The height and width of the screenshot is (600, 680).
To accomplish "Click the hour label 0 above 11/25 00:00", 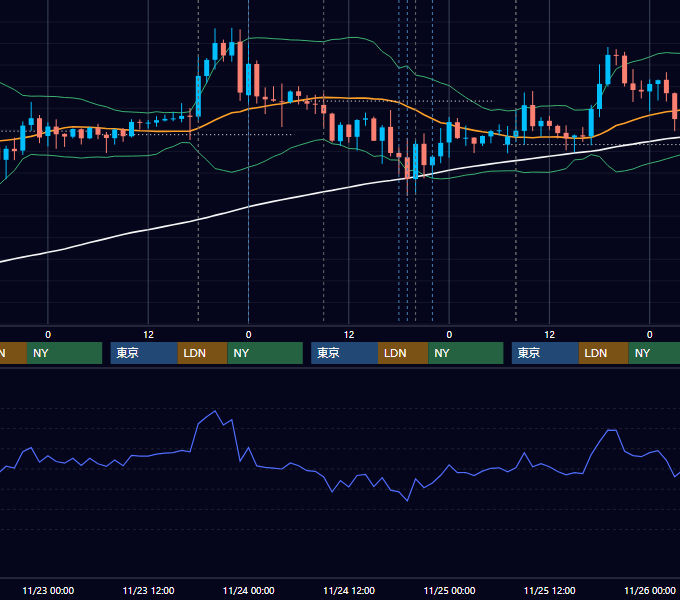I will (449, 335).
